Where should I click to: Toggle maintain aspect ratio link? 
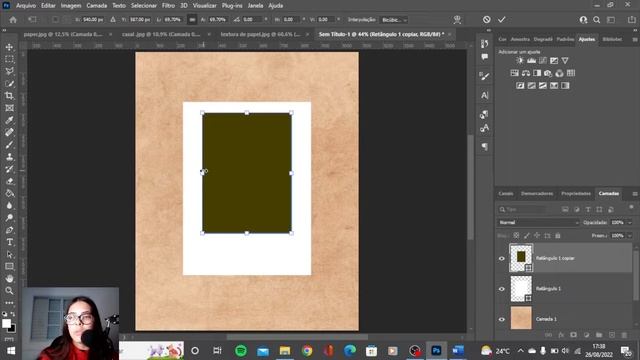point(192,20)
